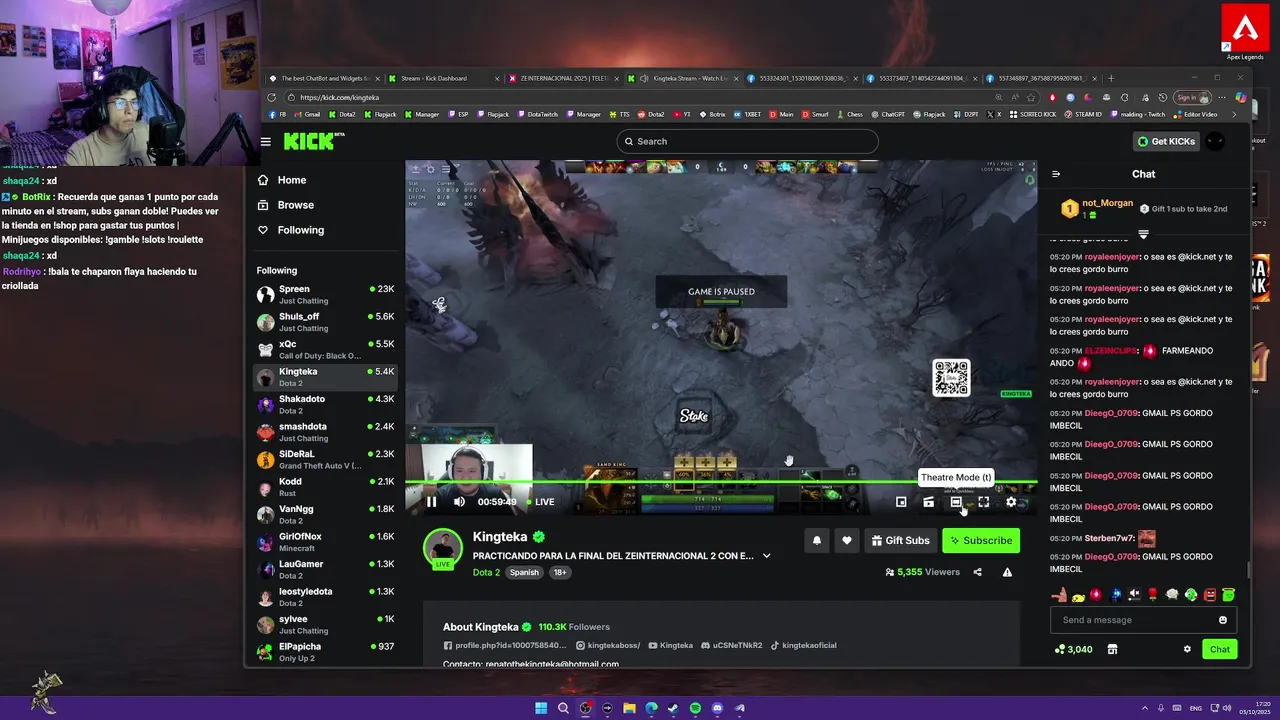This screenshot has height=720, width=1280.
Task: Open a new browser tab
Action: click(1110, 78)
